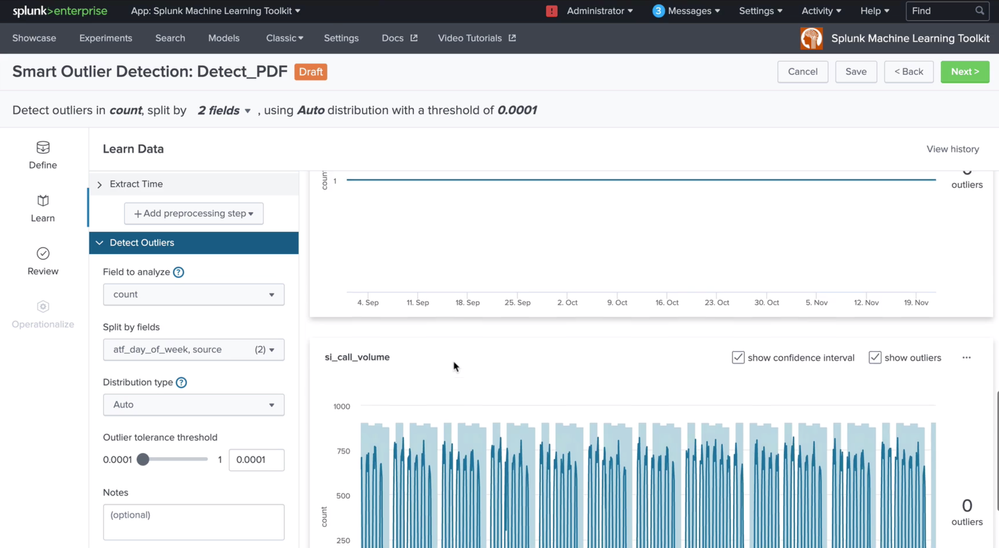
Task: Open the Administrator menu
Action: 600,11
